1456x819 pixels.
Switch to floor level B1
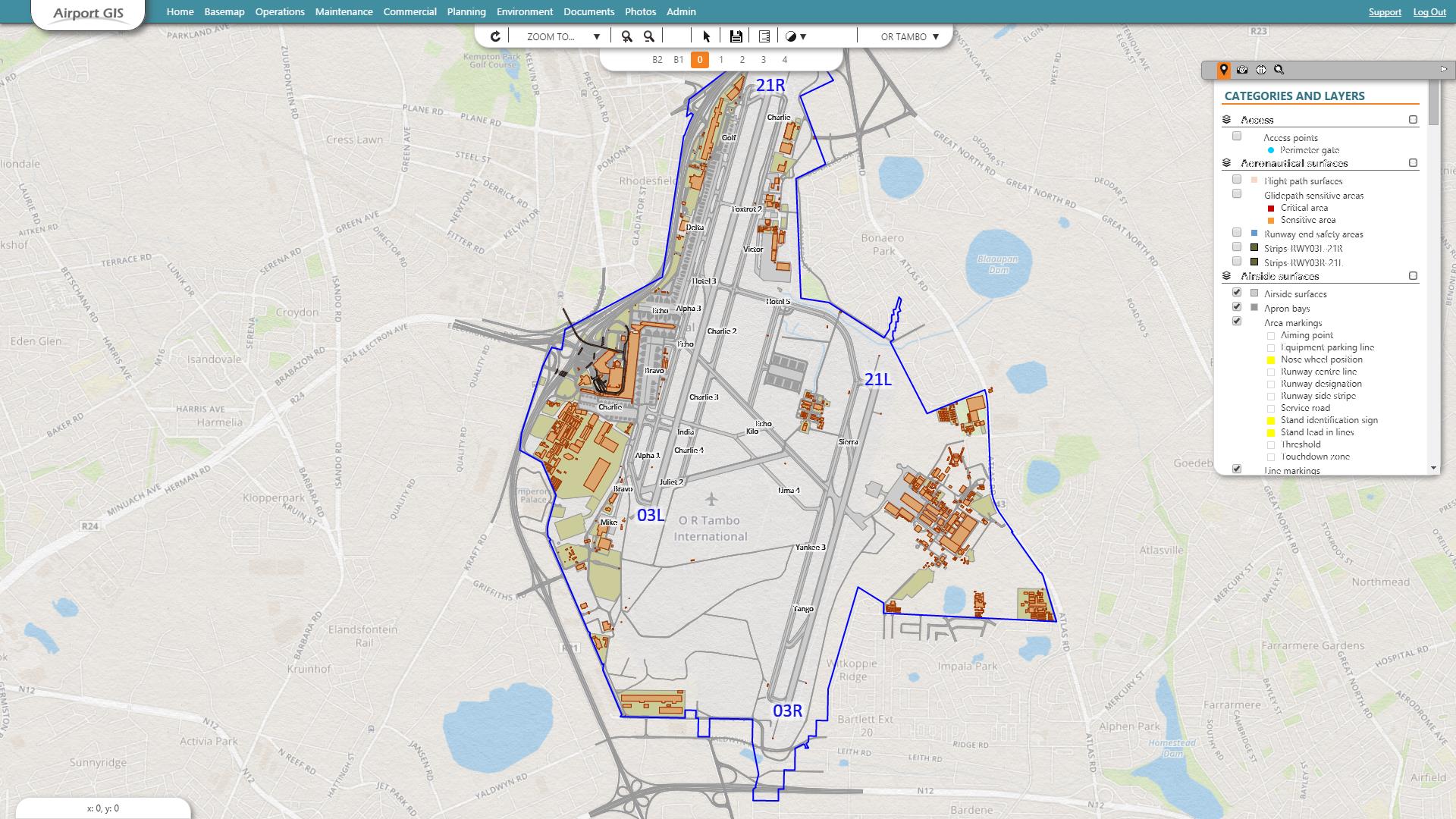tap(679, 60)
